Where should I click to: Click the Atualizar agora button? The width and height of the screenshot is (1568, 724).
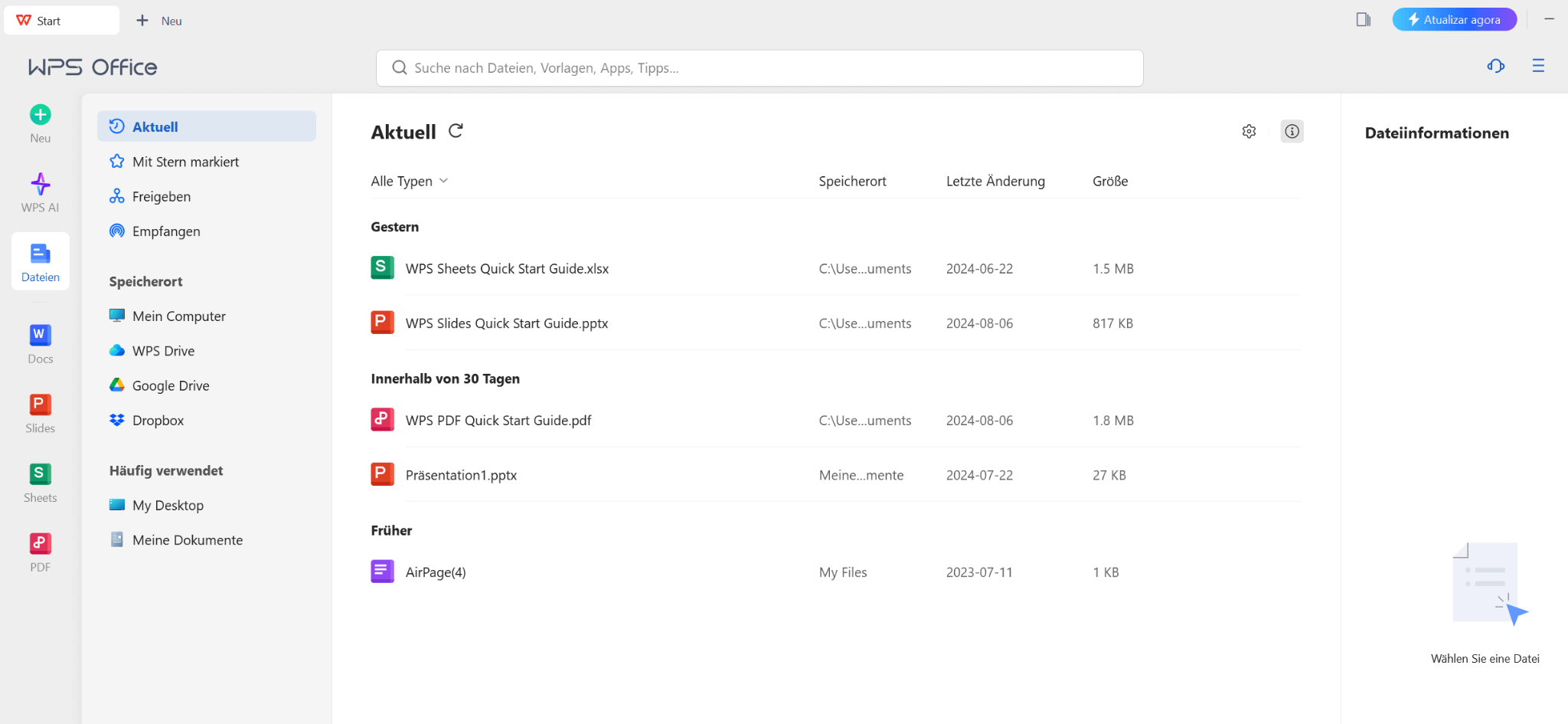1454,20
